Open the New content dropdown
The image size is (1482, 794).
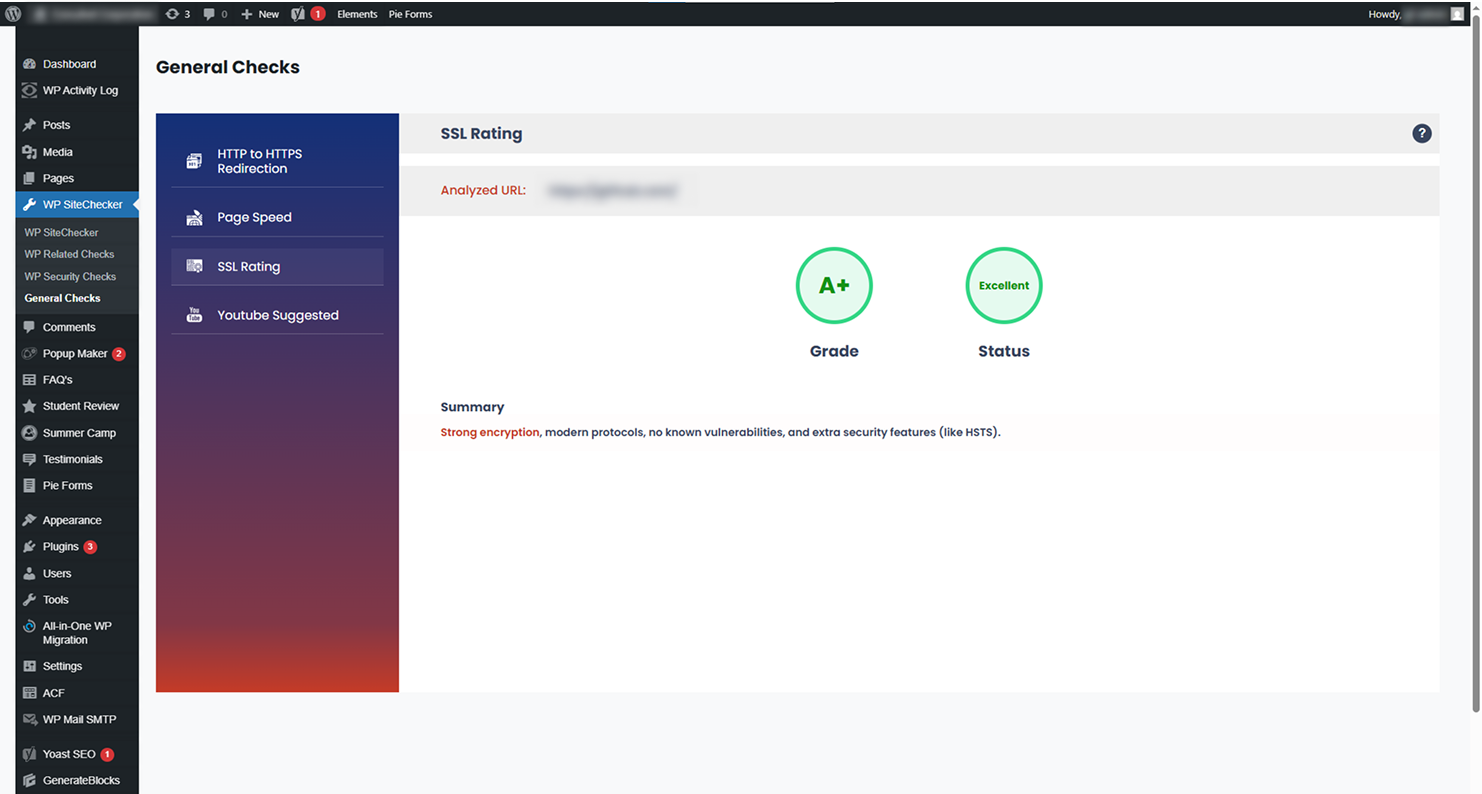260,14
